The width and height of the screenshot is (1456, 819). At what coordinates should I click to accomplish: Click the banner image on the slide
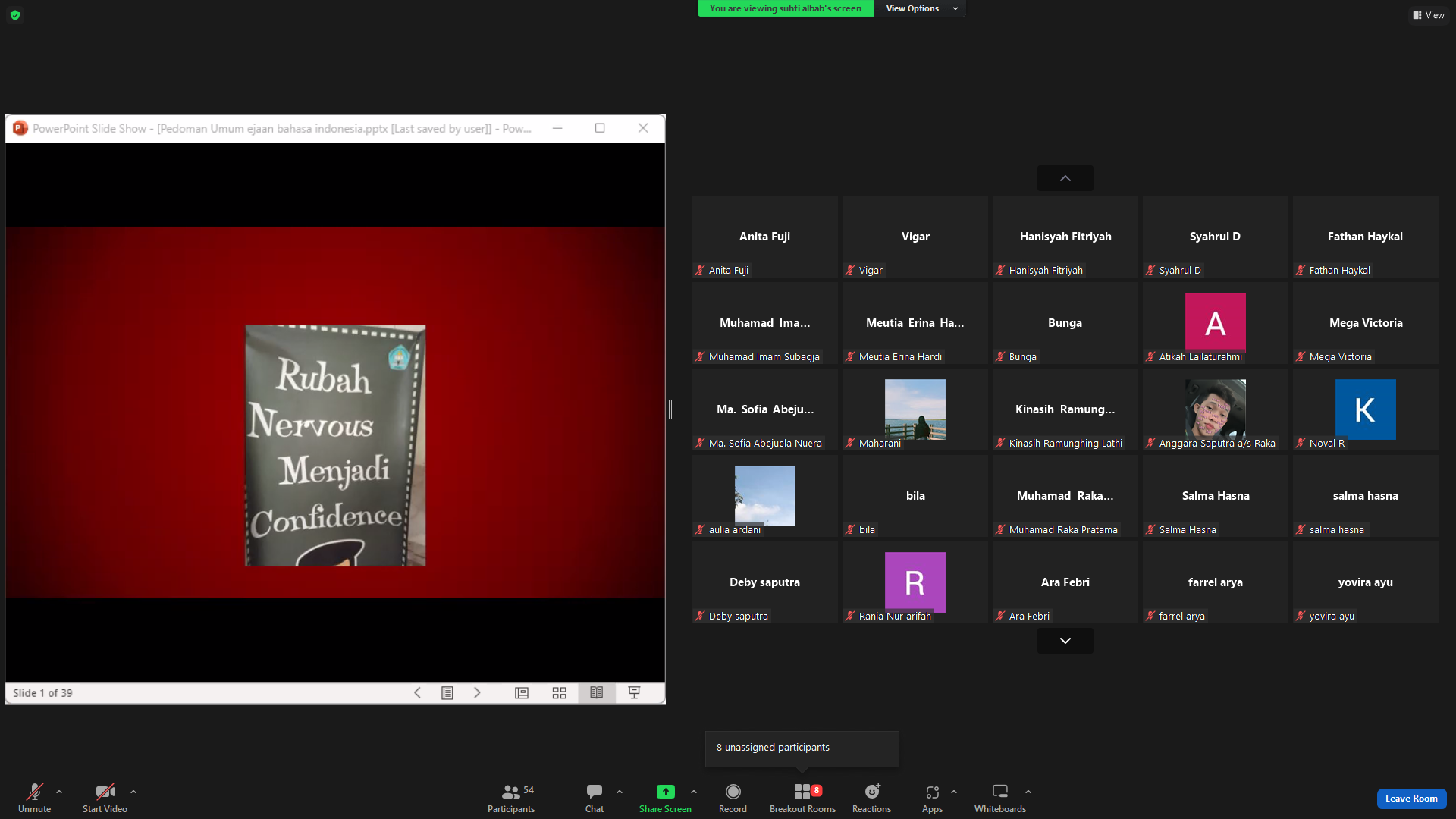point(335,445)
